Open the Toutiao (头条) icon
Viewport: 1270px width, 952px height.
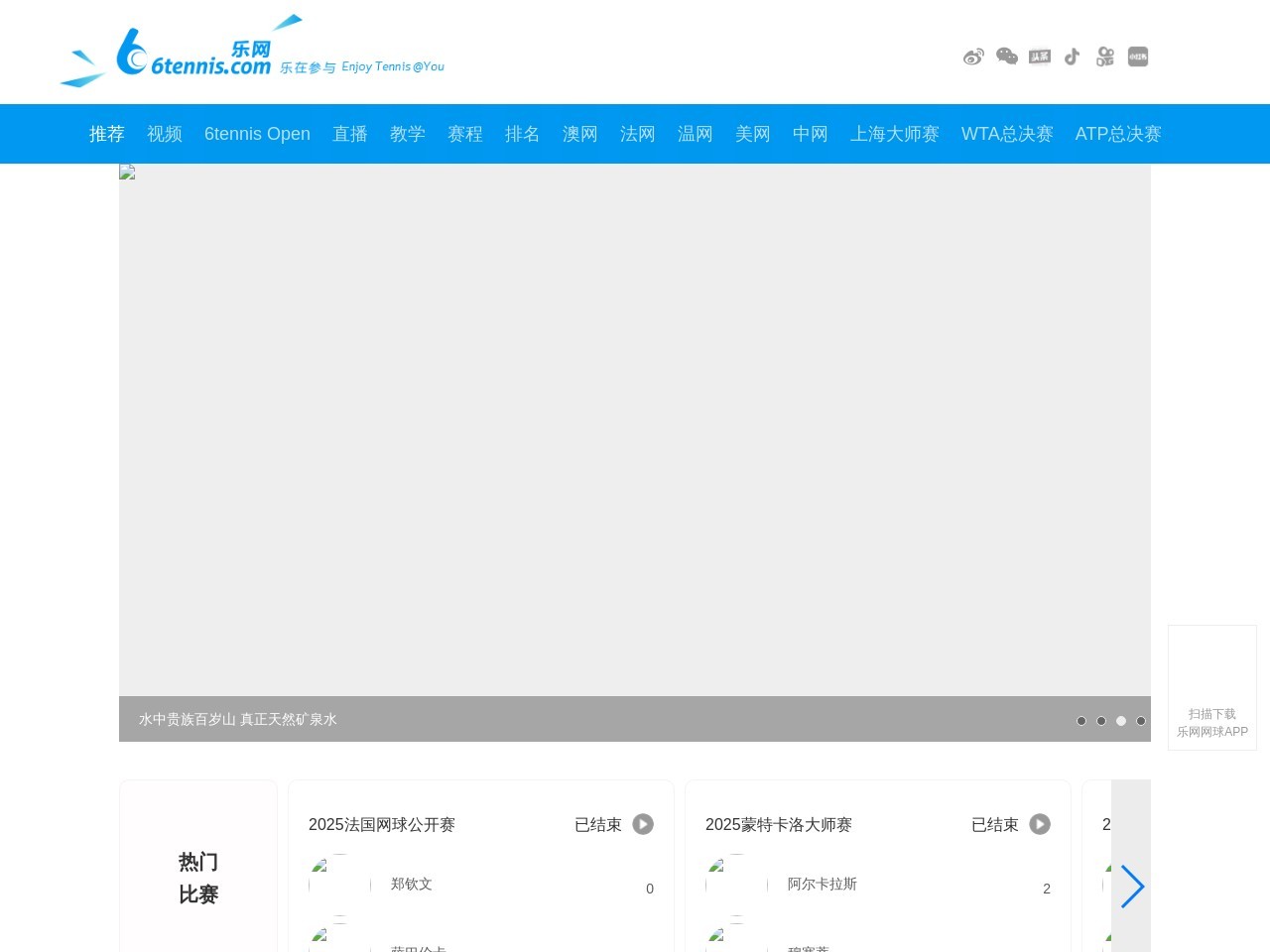(x=1039, y=57)
